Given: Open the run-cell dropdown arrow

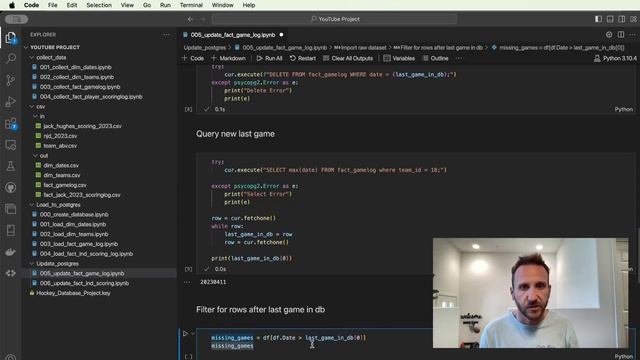Looking at the screenshot, I should (x=193, y=333).
